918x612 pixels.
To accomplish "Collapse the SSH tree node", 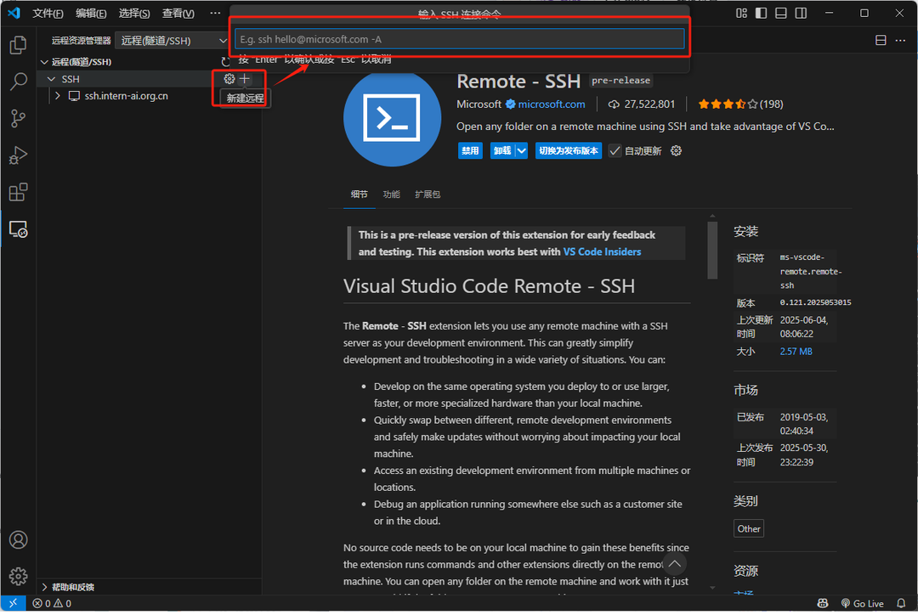I will click(52, 78).
